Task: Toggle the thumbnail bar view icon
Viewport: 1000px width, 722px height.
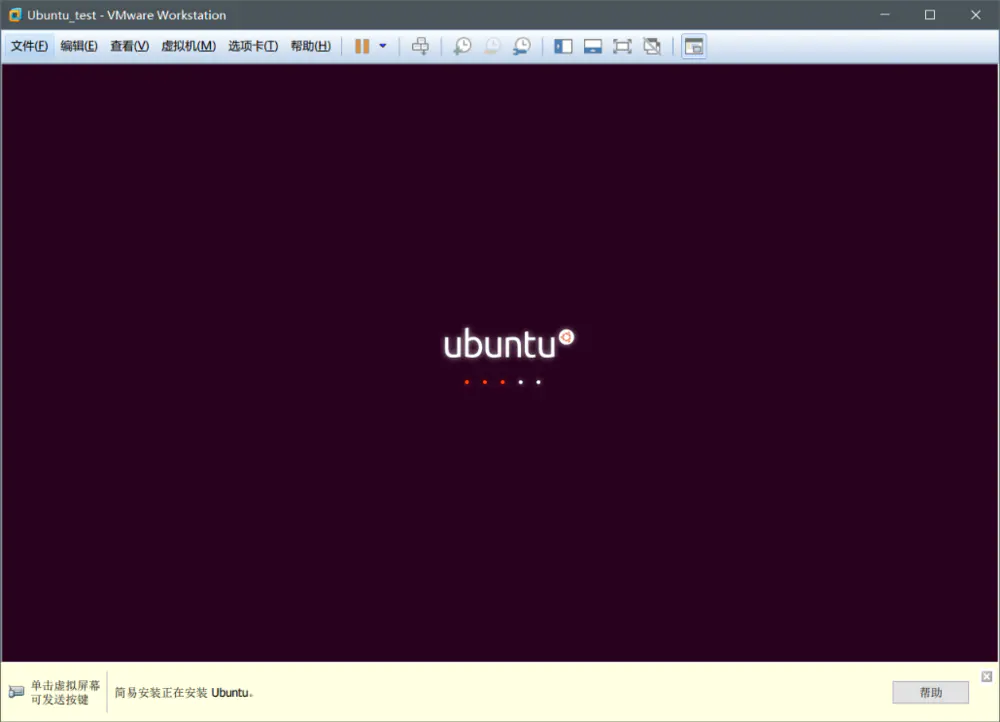Action: point(592,46)
